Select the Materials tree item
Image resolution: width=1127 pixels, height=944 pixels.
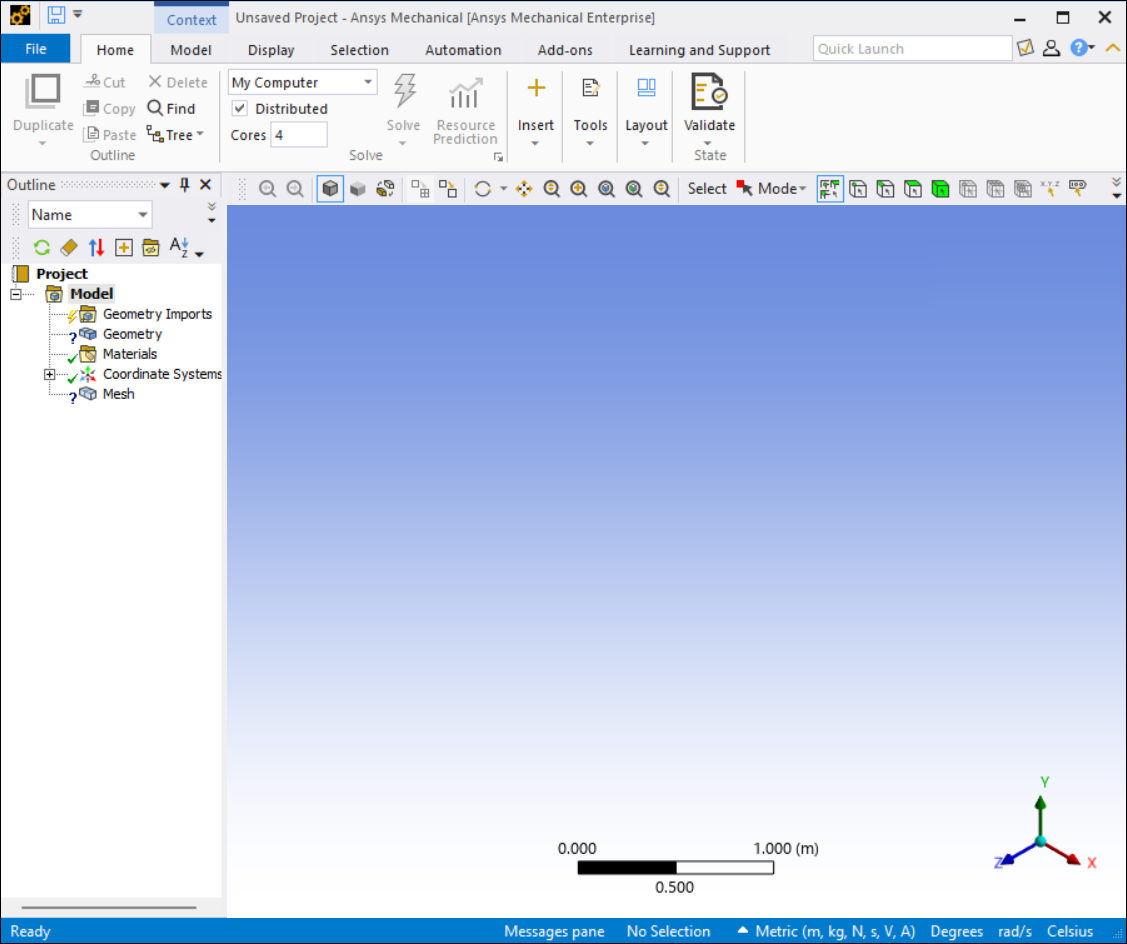click(x=129, y=354)
